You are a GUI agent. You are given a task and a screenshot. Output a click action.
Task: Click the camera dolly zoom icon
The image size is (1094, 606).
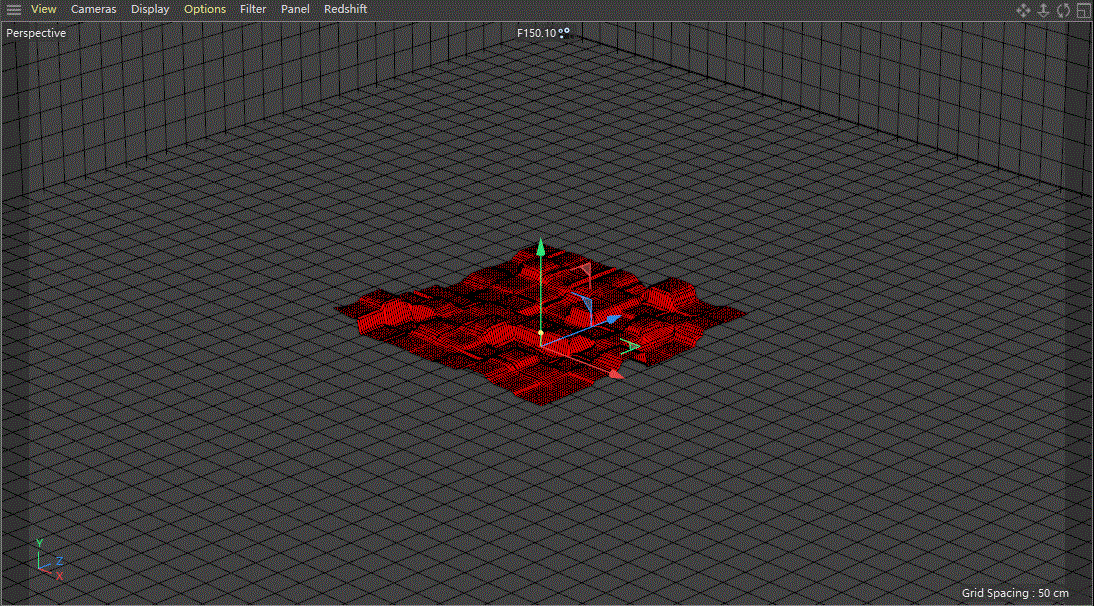(x=1043, y=10)
